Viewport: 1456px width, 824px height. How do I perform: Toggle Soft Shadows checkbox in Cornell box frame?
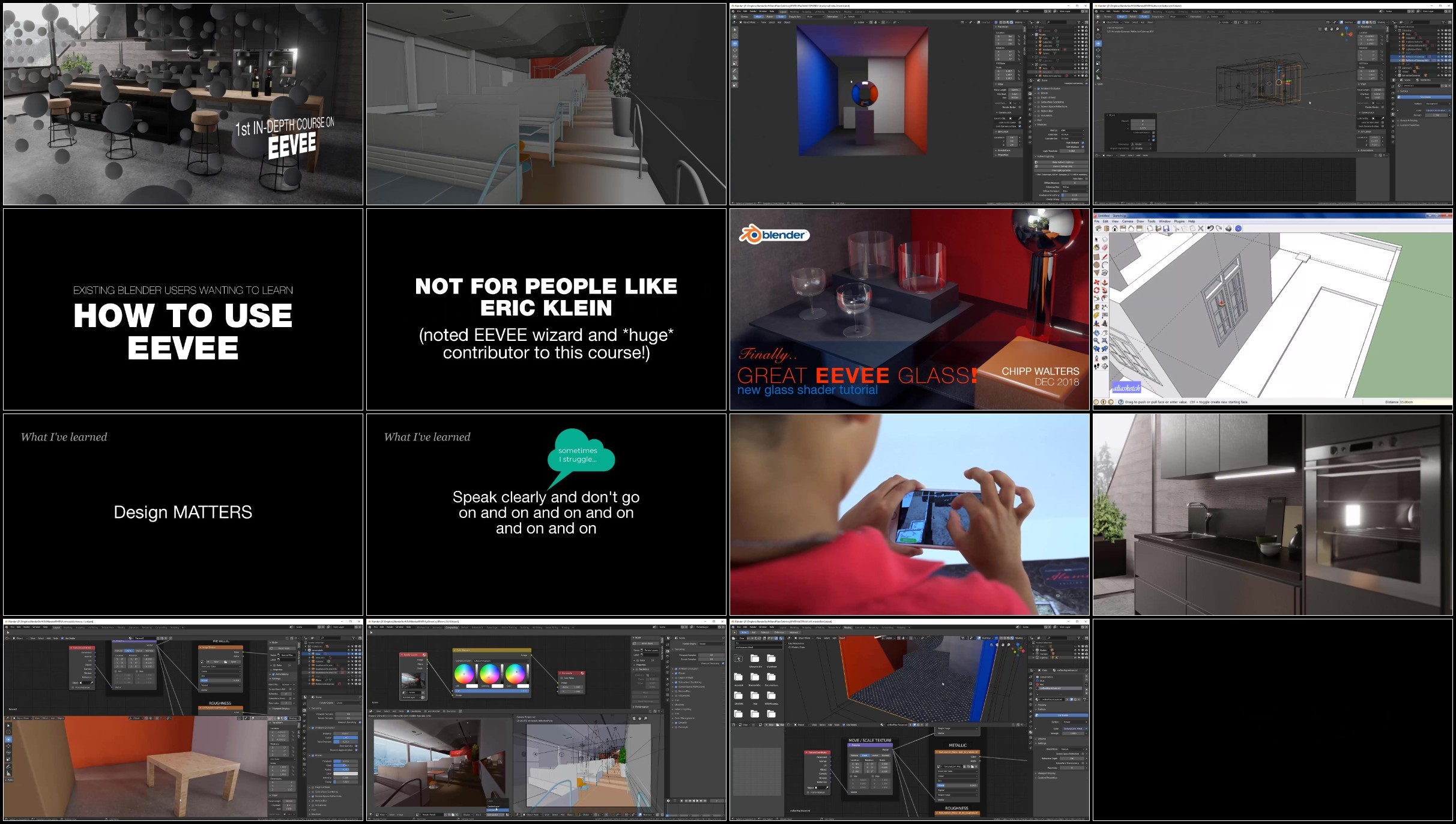click(x=1083, y=146)
